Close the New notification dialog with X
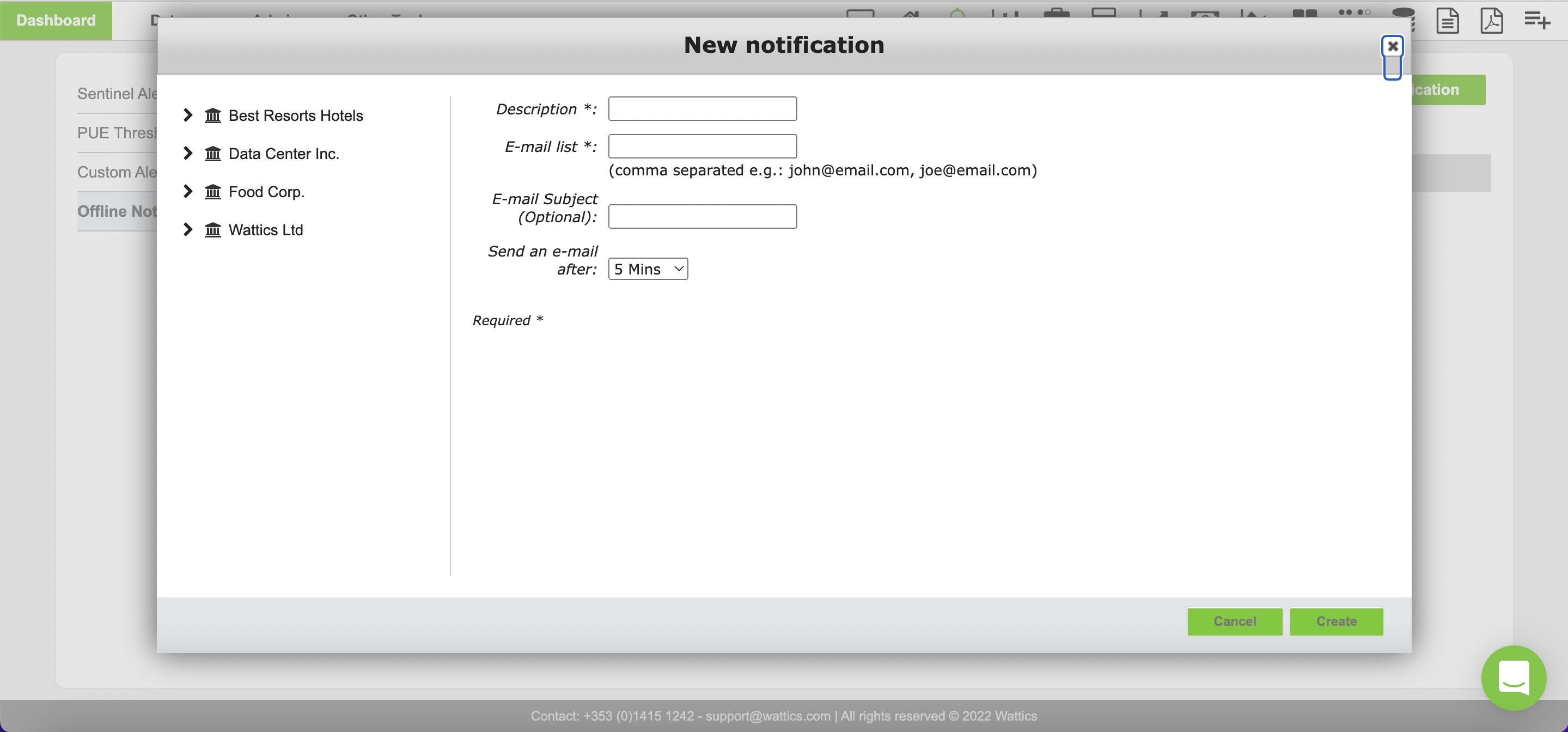The width and height of the screenshot is (1568, 732). 1392,46
